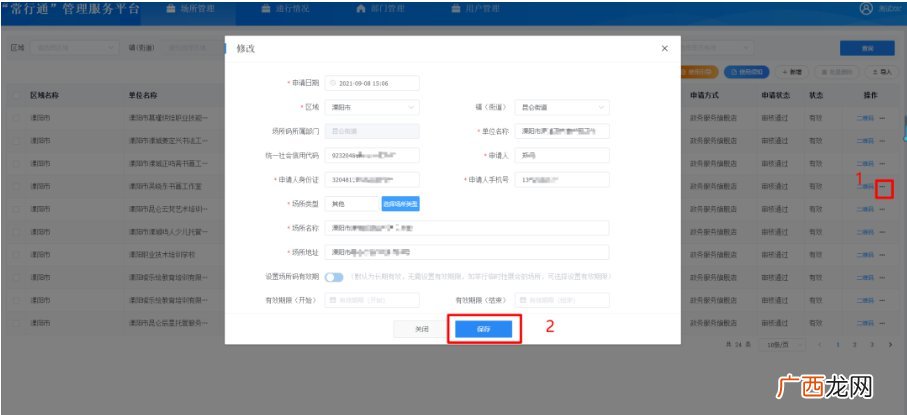The width and height of the screenshot is (907, 415).
Task: Click the 部门管理 home icon
Action: click(x=361, y=9)
